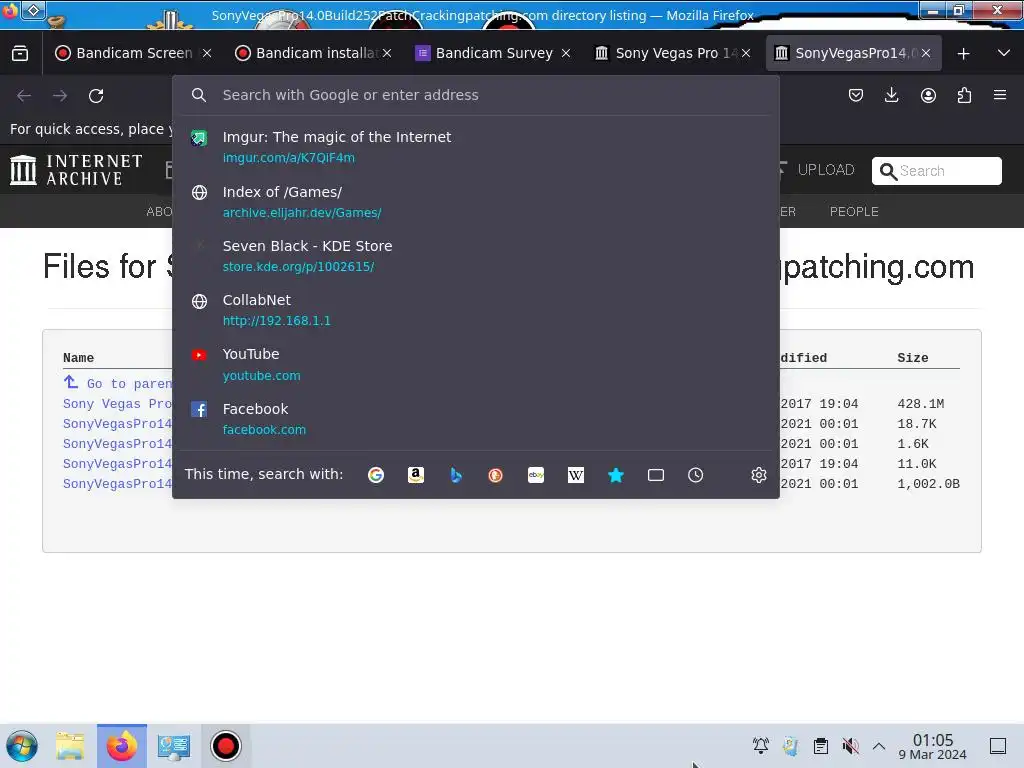Select Imgur suggestion in dropdown
This screenshot has height=768, width=1024.
point(475,147)
